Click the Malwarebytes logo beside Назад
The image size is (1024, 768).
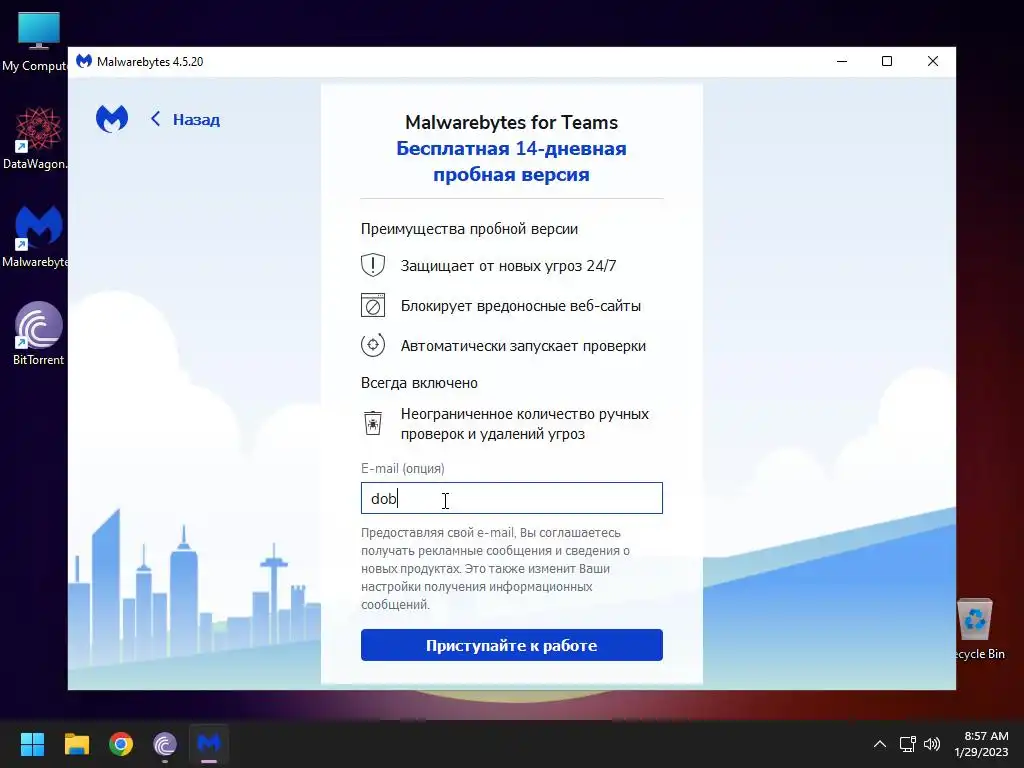click(x=112, y=119)
